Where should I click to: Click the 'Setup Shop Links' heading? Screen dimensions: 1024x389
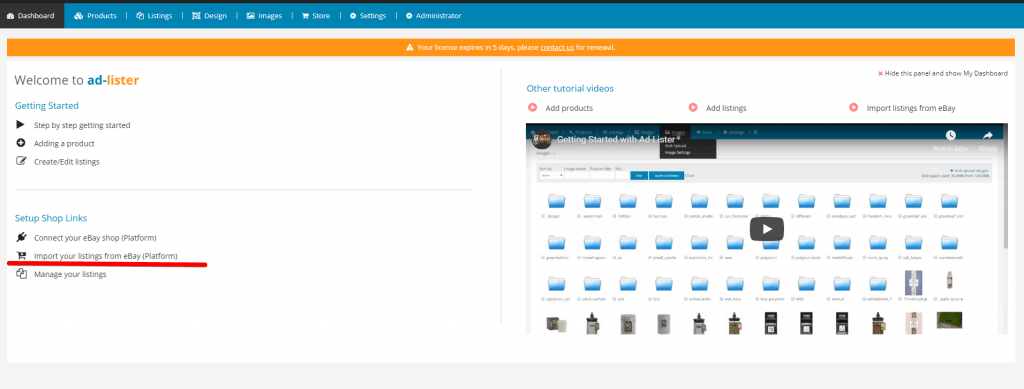(x=51, y=218)
